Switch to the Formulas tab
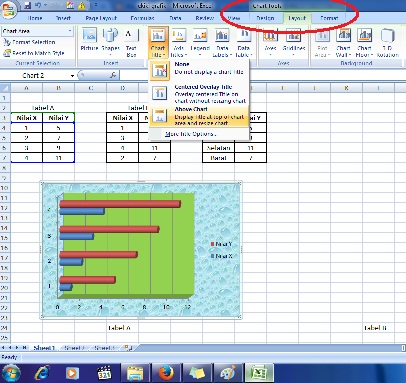406x383 pixels. pyautogui.click(x=142, y=18)
